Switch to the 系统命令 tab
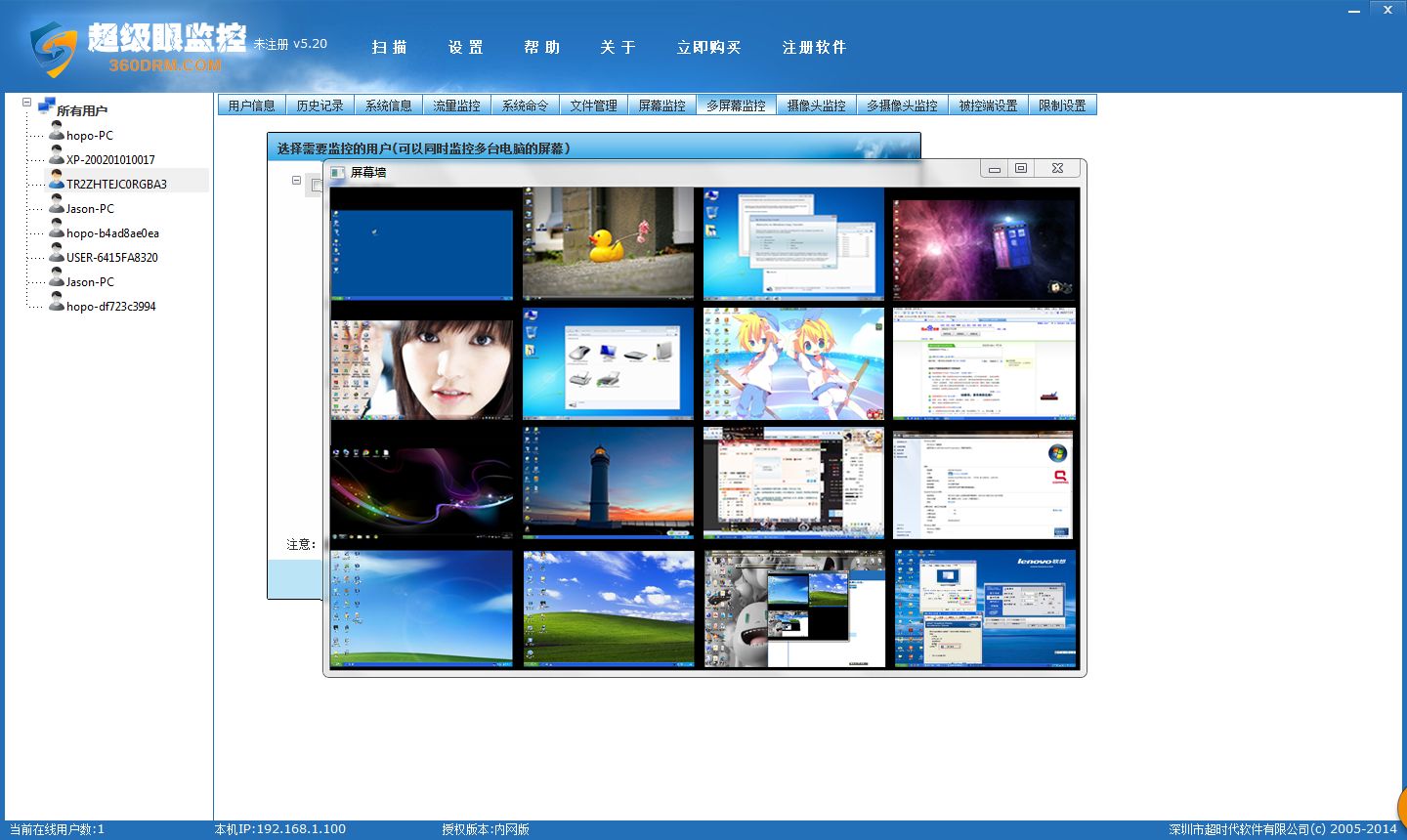Screen dimensions: 1407x840 pos(526,105)
